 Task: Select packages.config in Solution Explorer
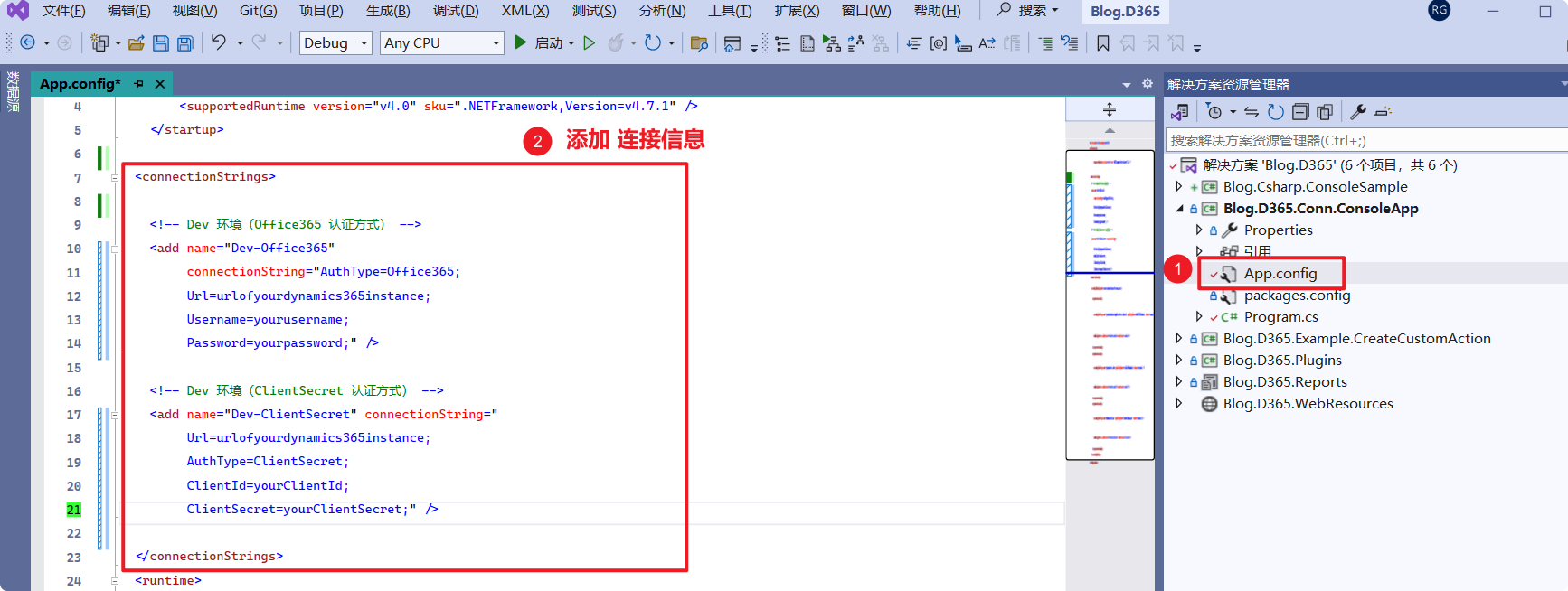[1297, 295]
